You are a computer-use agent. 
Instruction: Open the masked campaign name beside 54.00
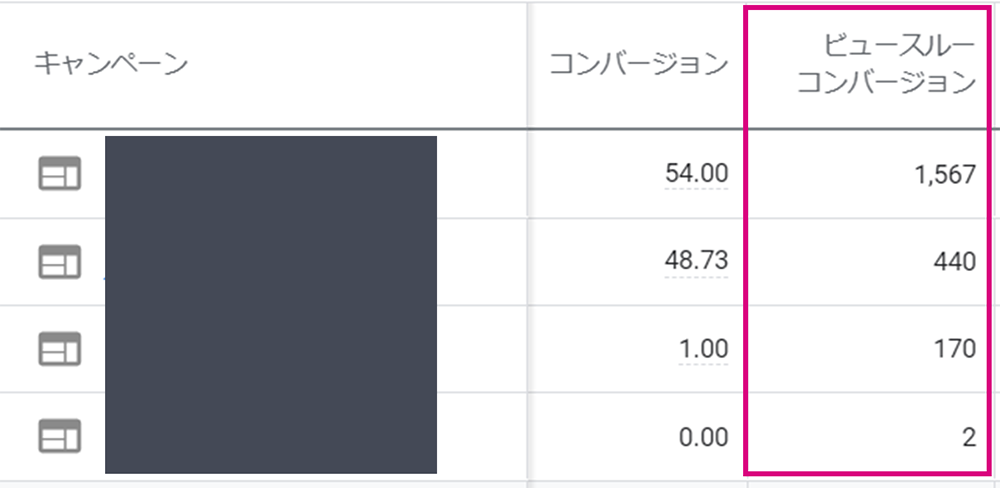(x=270, y=174)
